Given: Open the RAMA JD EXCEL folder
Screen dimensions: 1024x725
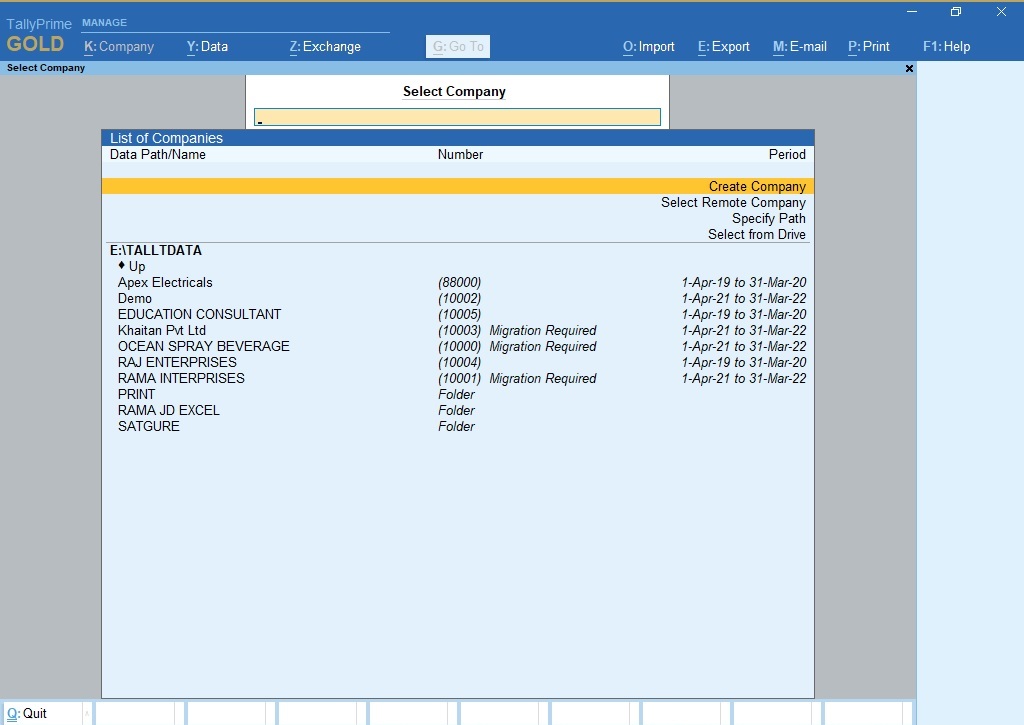Looking at the screenshot, I should 168,410.
